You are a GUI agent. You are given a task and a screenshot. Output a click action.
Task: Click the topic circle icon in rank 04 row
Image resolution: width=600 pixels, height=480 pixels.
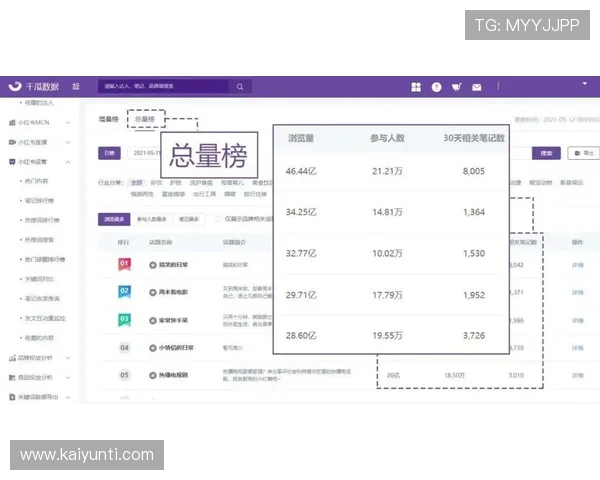(x=153, y=348)
